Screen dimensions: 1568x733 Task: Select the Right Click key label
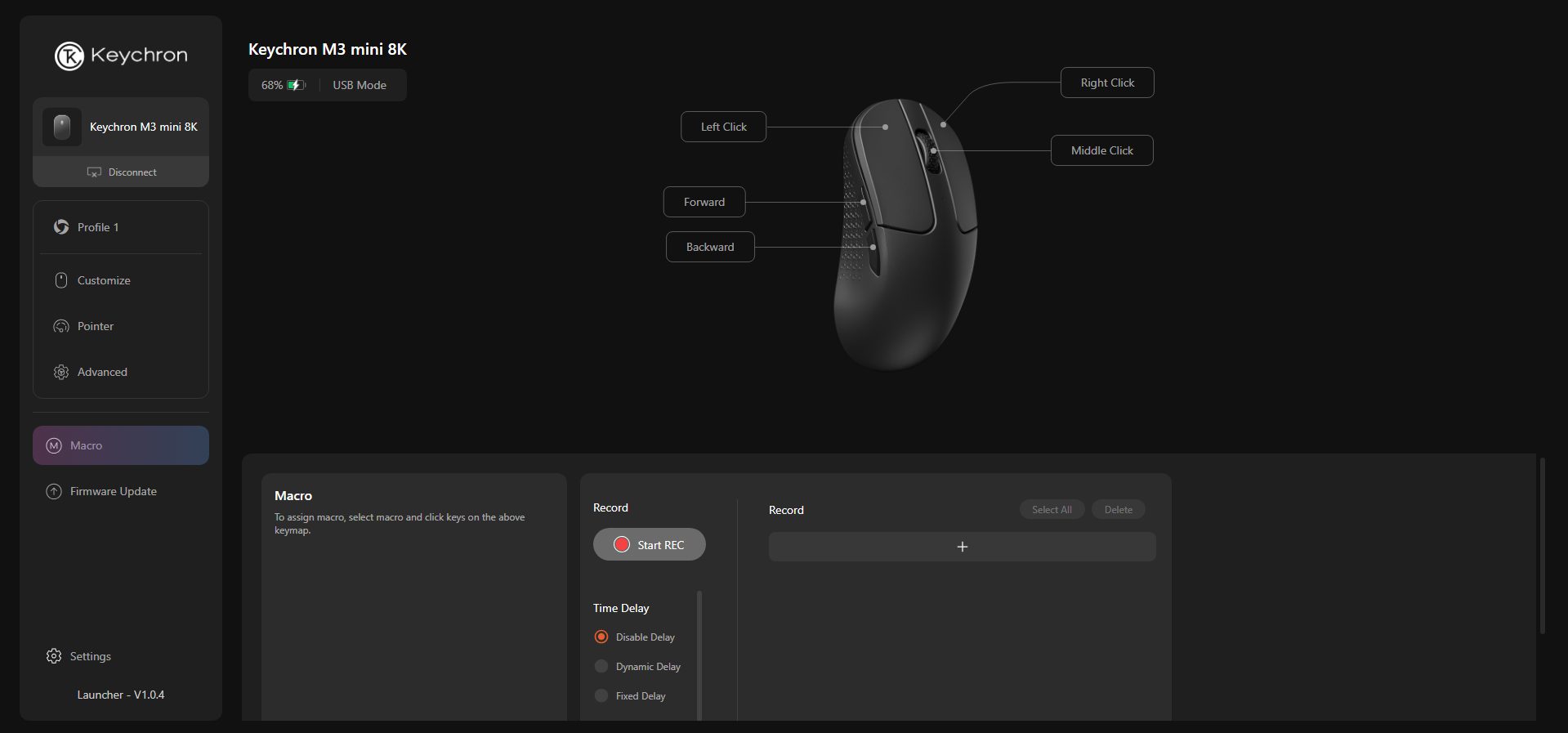click(1106, 83)
